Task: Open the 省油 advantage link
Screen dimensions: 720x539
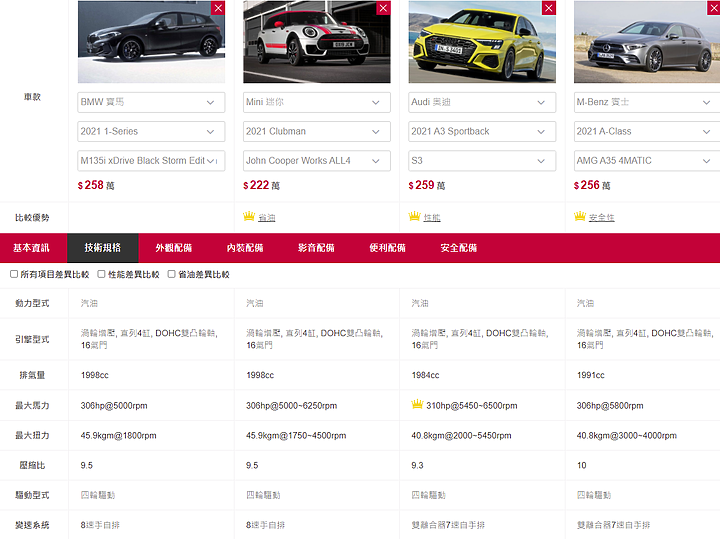Action: pyautogui.click(x=267, y=218)
